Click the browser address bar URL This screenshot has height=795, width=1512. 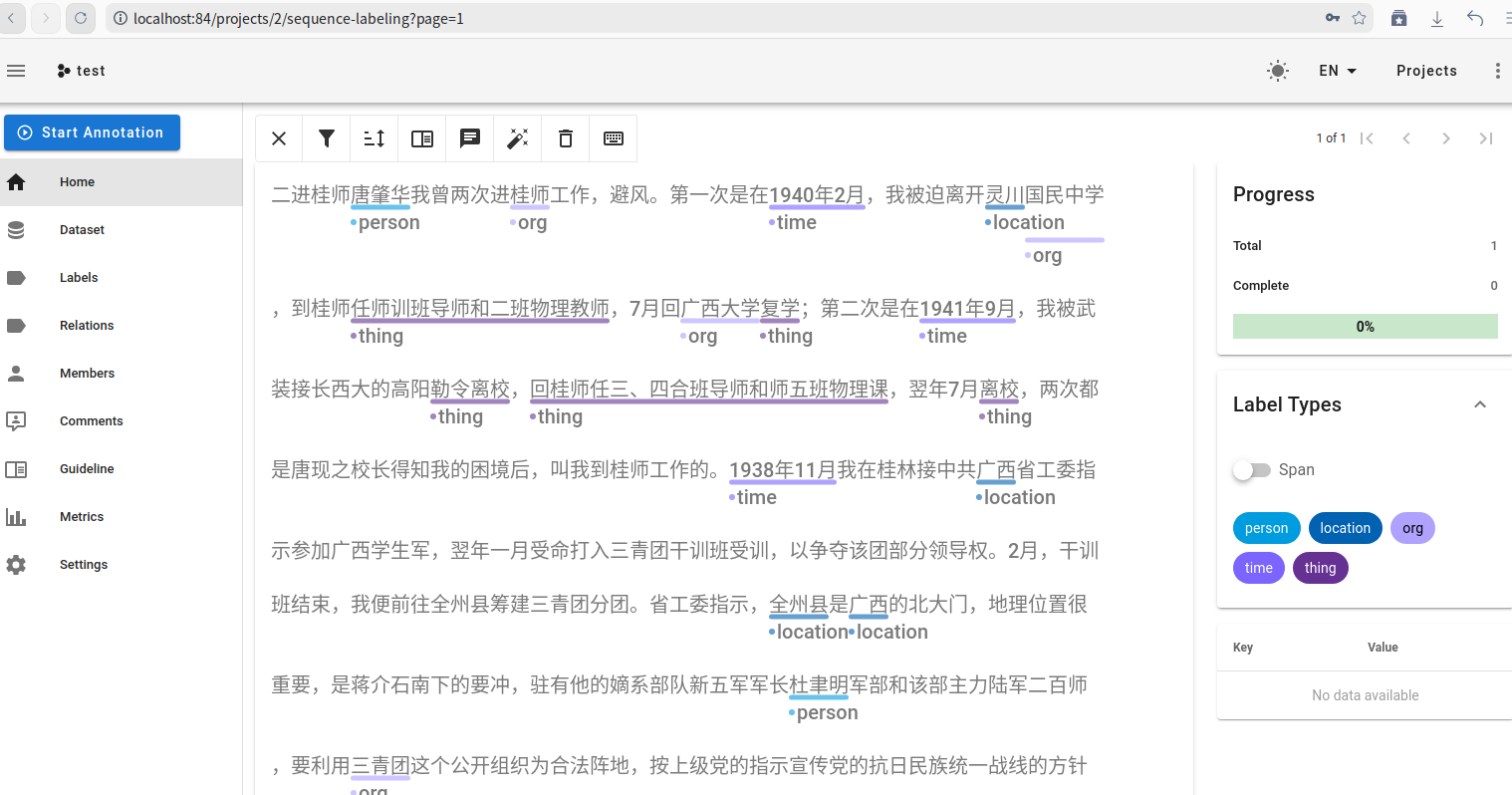click(299, 18)
